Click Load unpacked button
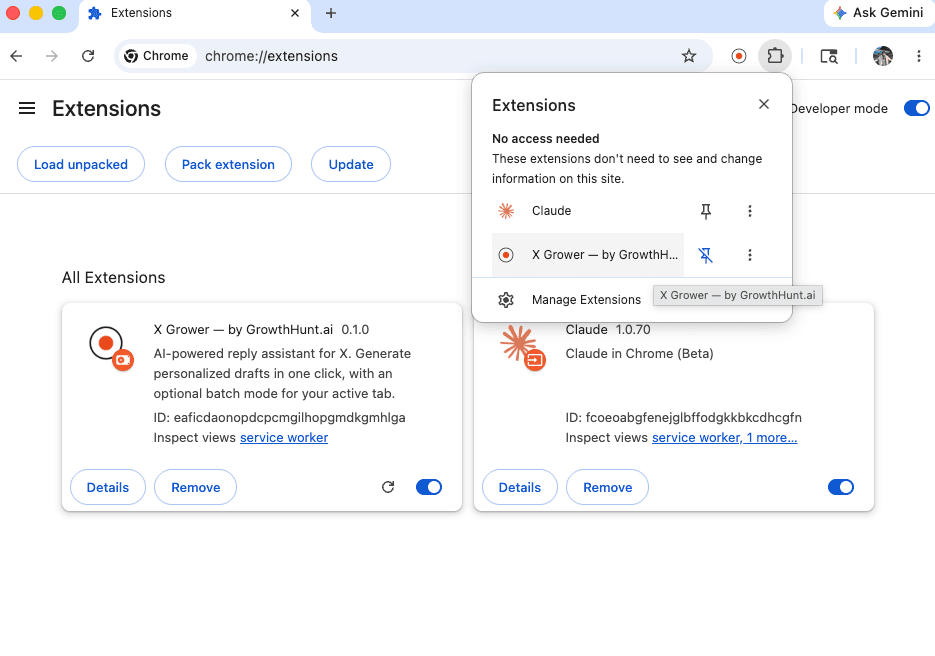The height and width of the screenshot is (656, 935). click(81, 165)
